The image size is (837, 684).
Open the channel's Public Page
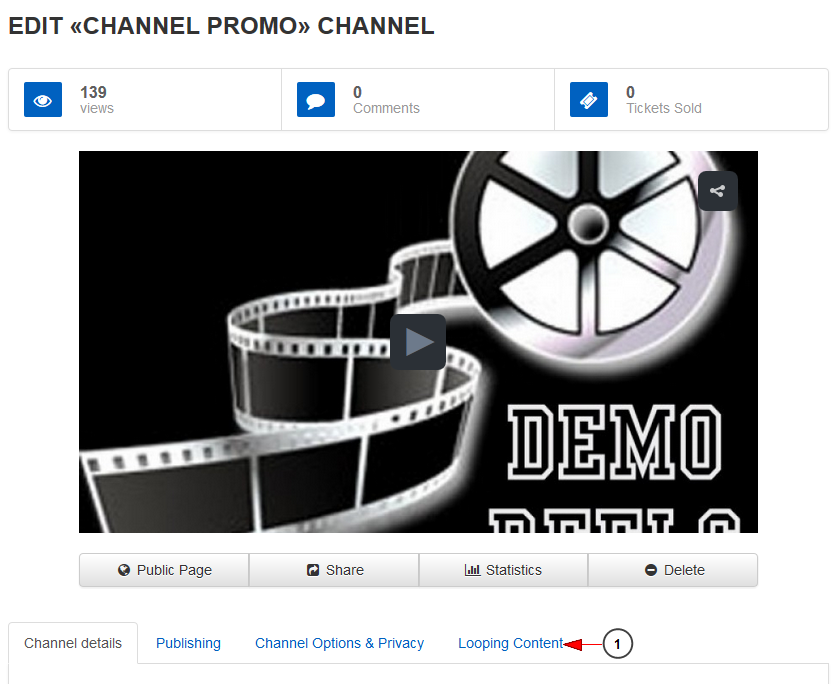pos(164,570)
